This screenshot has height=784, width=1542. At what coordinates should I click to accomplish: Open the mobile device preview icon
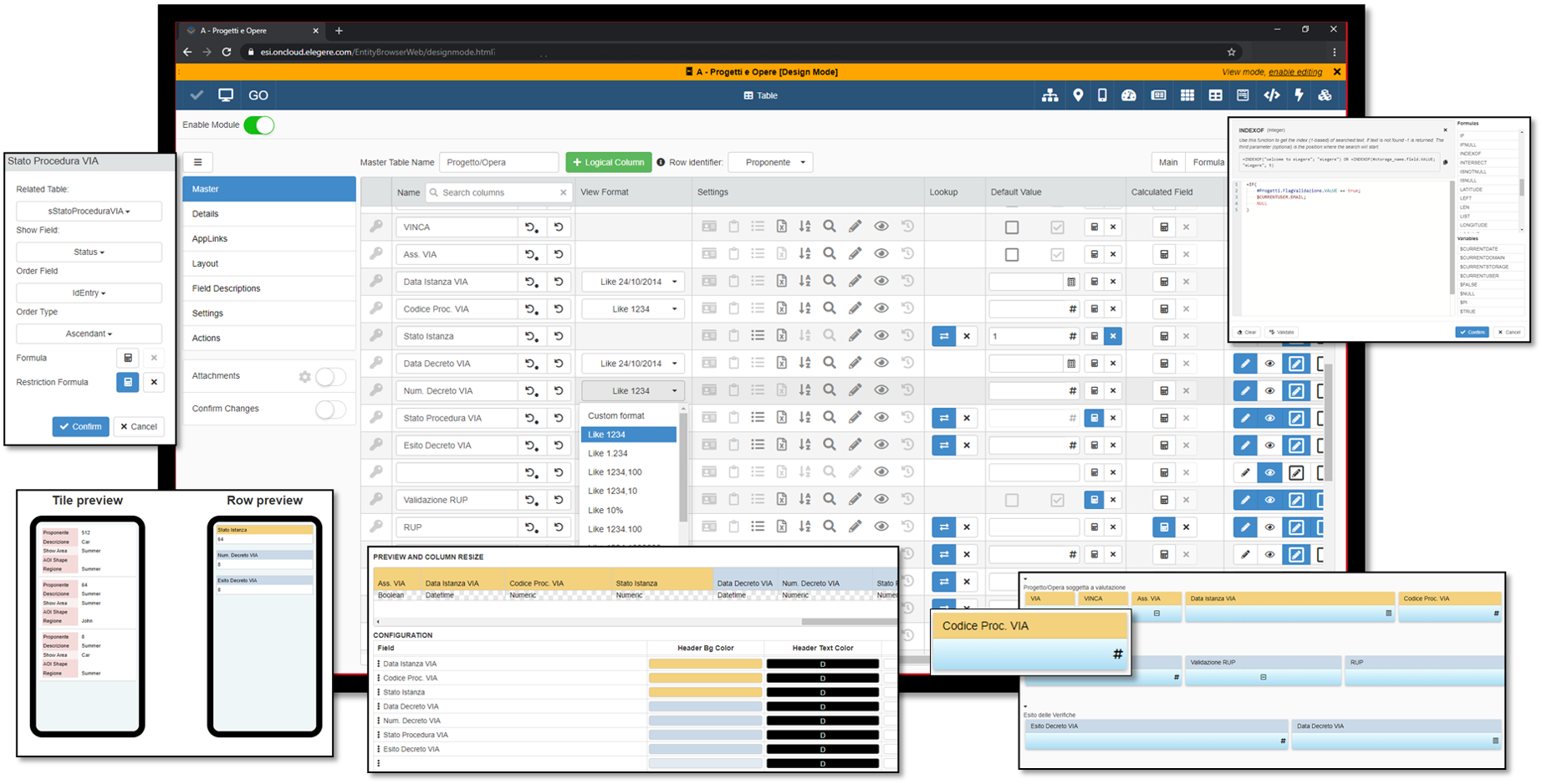coord(1103,95)
